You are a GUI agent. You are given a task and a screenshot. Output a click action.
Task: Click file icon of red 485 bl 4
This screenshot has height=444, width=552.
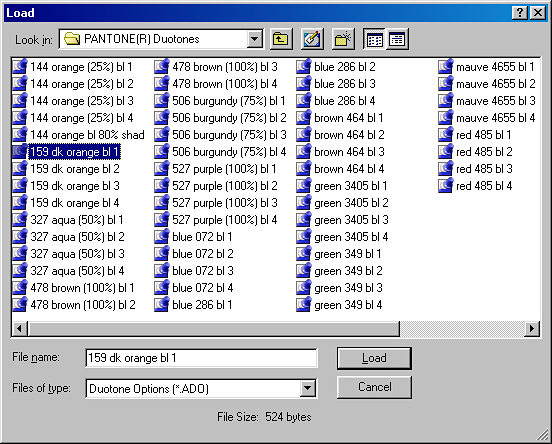click(446, 186)
